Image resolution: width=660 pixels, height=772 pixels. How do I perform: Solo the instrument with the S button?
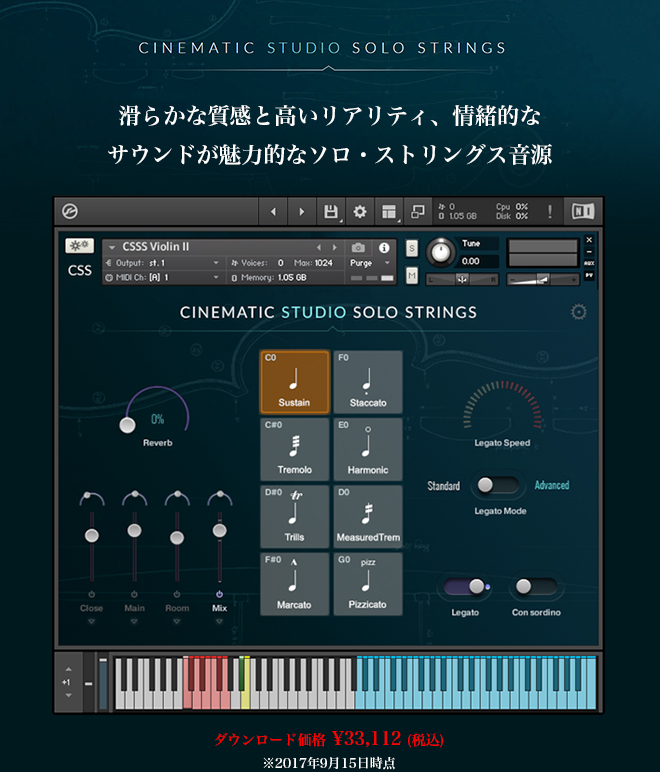[412, 247]
